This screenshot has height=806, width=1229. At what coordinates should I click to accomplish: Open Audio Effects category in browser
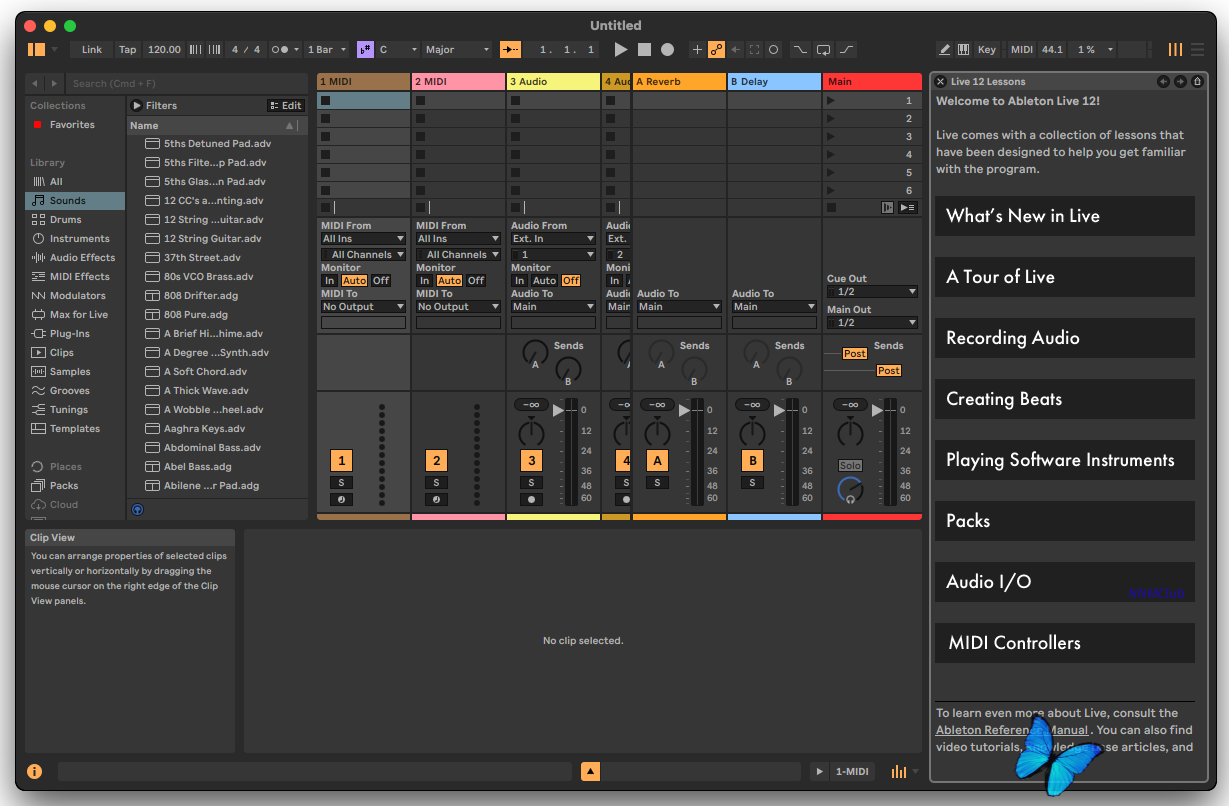82,258
